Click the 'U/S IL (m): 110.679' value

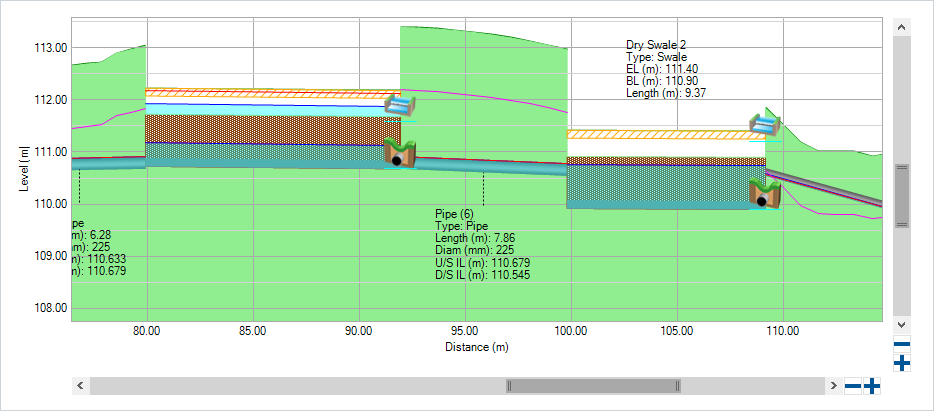[483, 263]
